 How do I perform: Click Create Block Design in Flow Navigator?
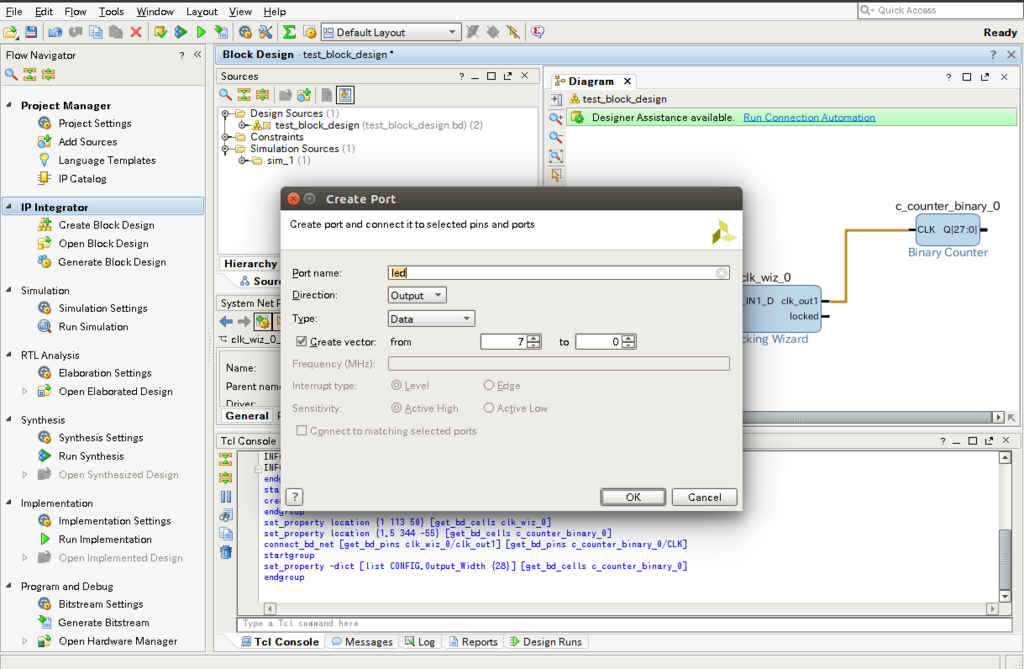coord(106,225)
